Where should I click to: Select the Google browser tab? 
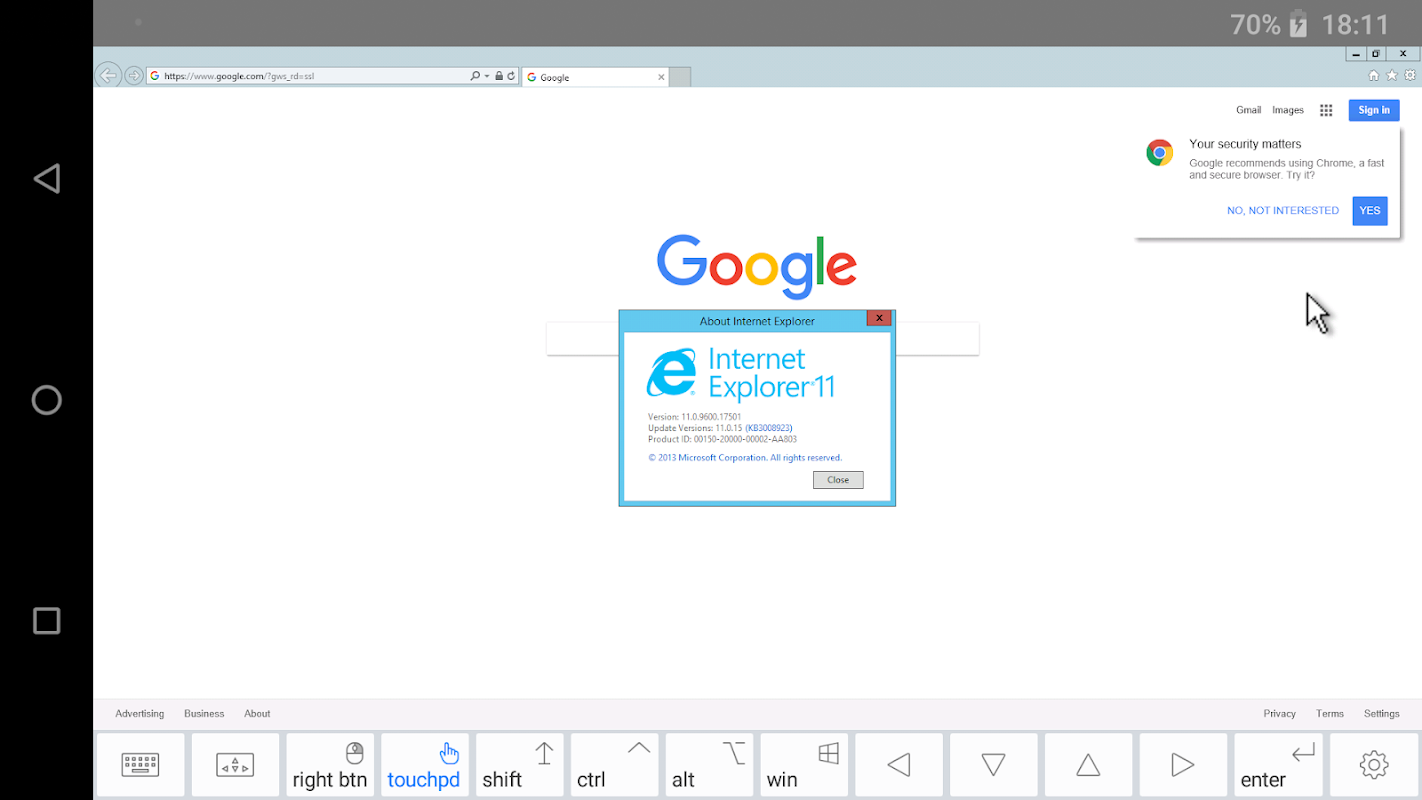tap(595, 77)
